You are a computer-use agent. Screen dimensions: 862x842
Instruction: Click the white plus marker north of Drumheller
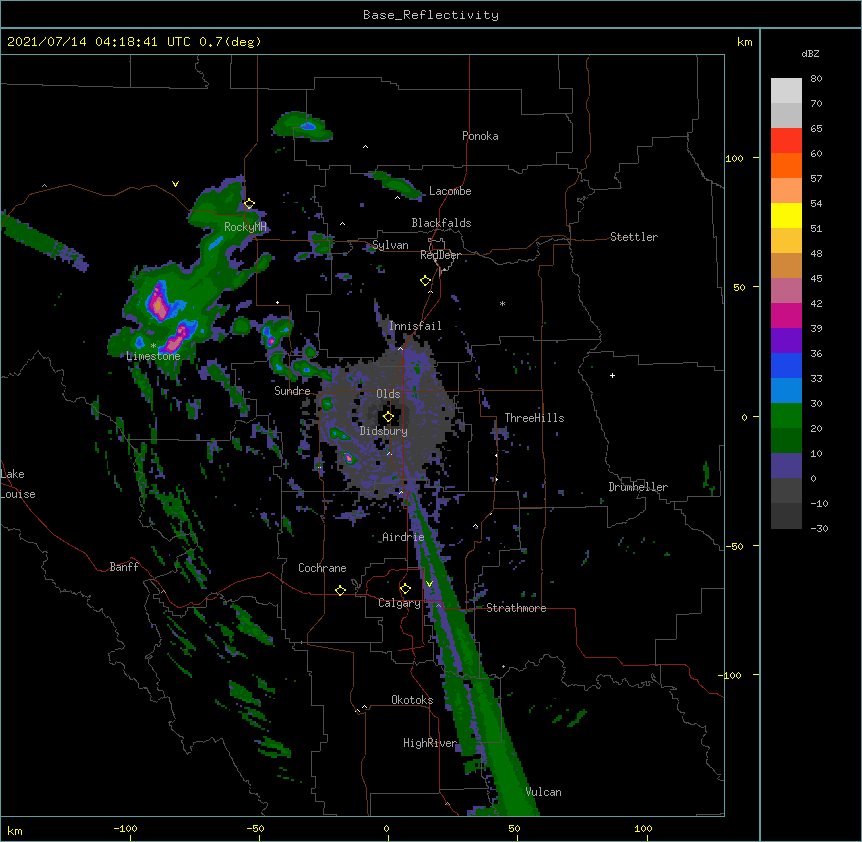pos(612,375)
